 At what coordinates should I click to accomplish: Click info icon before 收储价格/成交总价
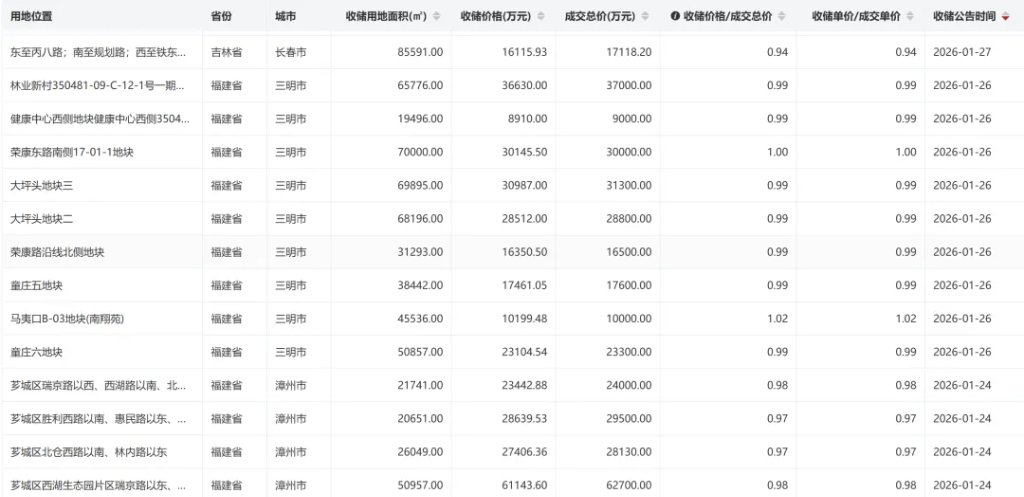pos(675,17)
